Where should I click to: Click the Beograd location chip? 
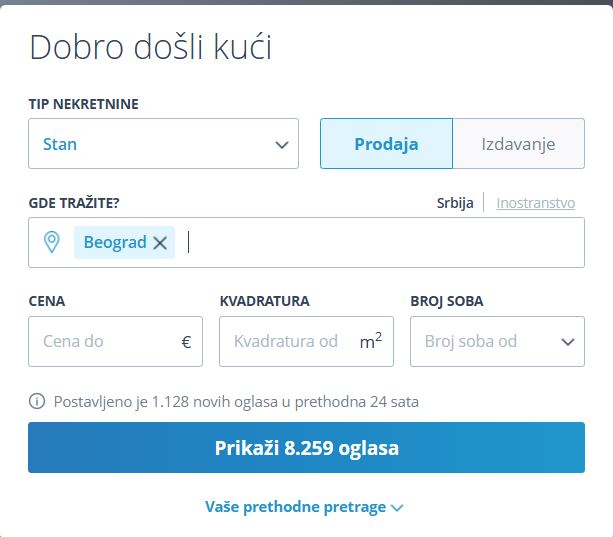point(114,243)
